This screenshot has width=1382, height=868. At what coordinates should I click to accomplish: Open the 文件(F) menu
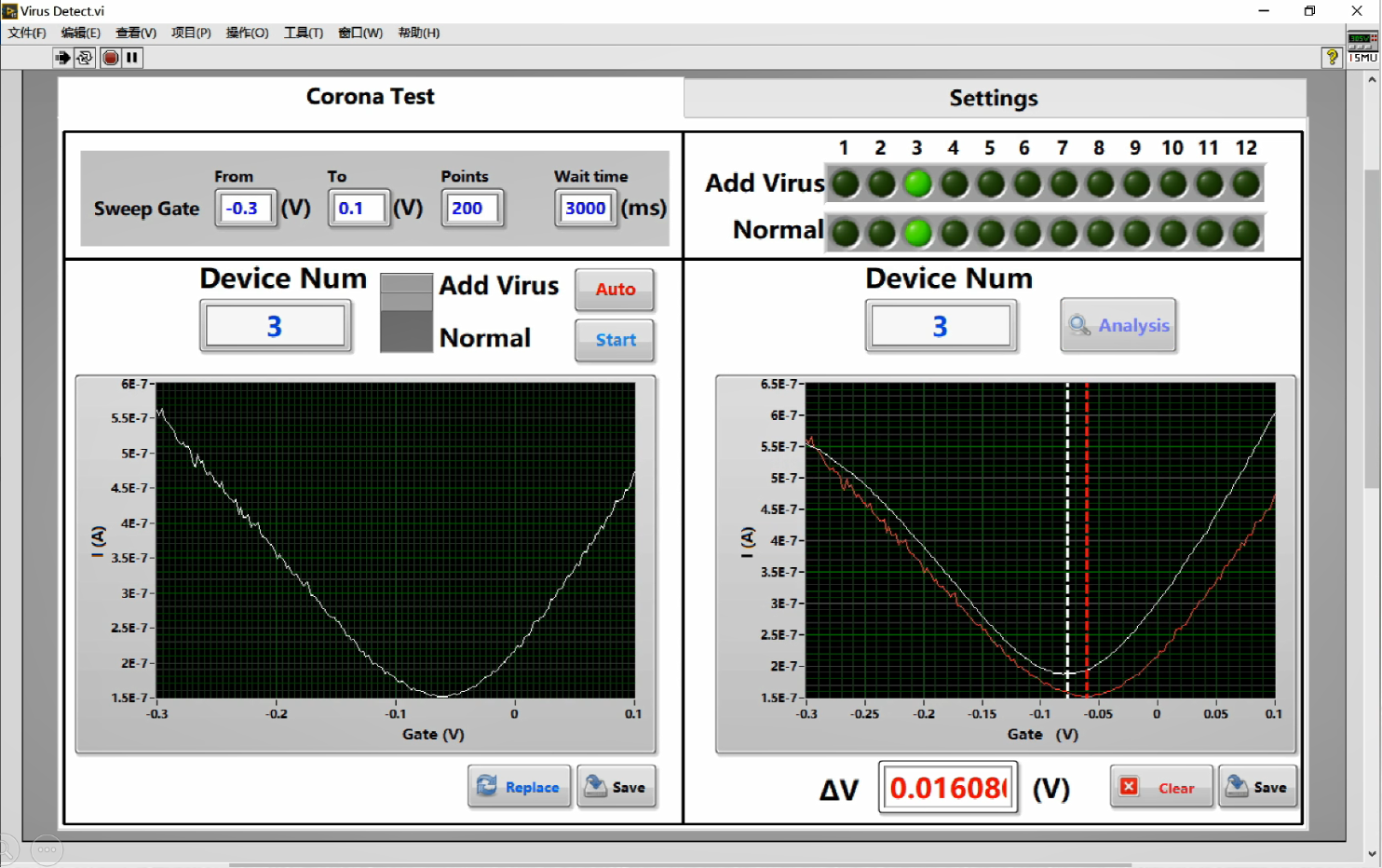click(x=27, y=33)
